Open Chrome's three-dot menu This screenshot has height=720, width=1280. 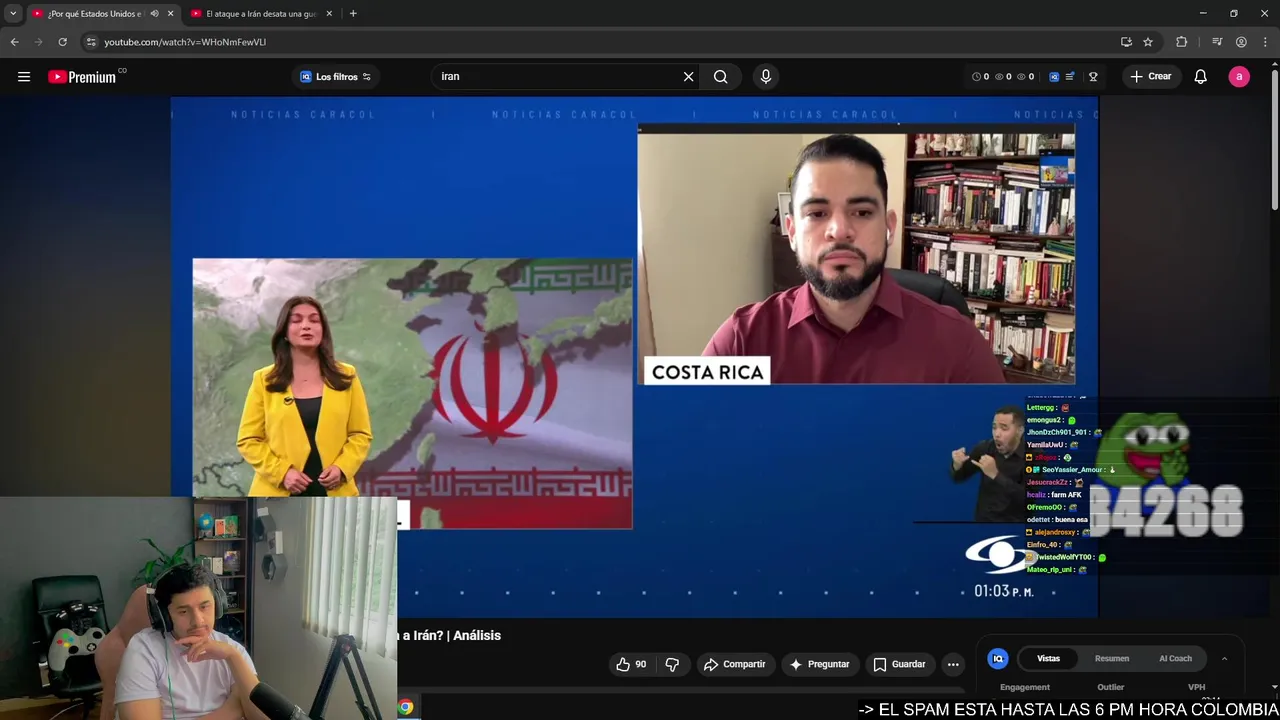point(1265,42)
